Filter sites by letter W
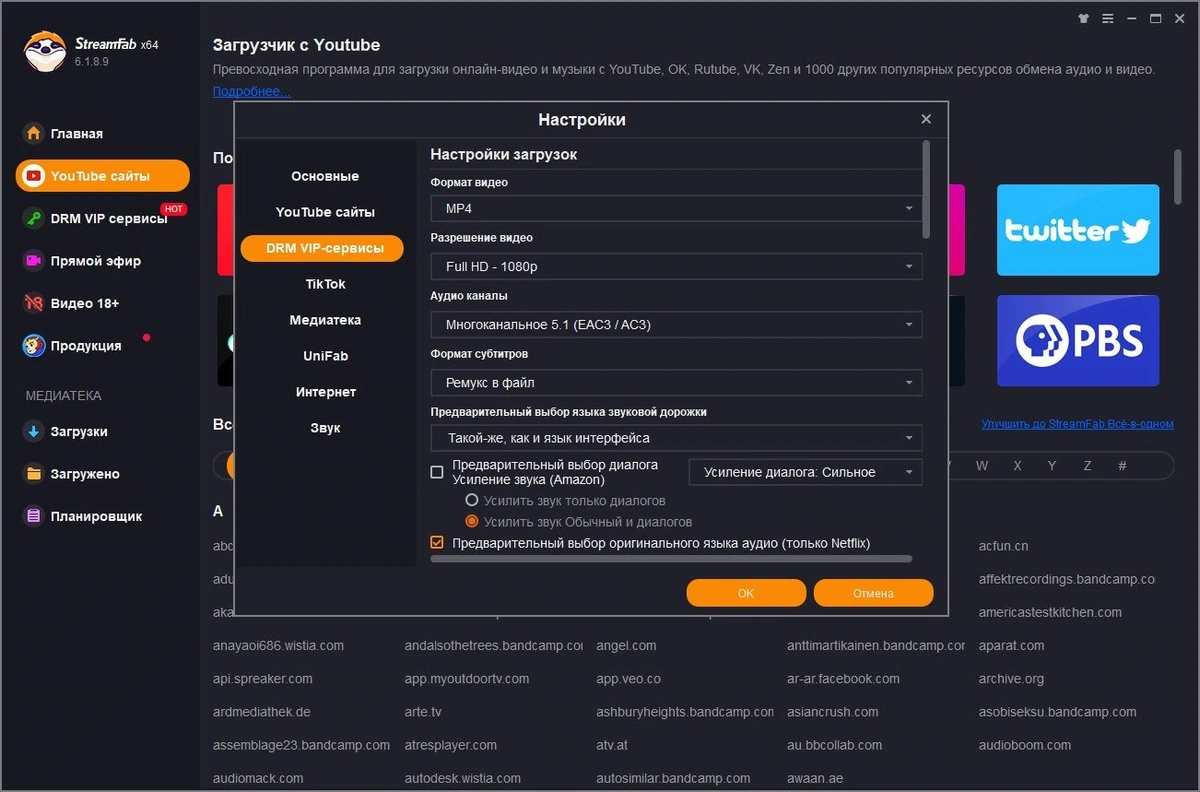 pos(982,466)
